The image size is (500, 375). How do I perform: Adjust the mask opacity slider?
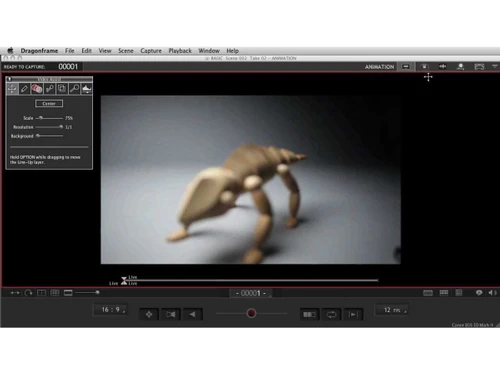tap(87, 293)
